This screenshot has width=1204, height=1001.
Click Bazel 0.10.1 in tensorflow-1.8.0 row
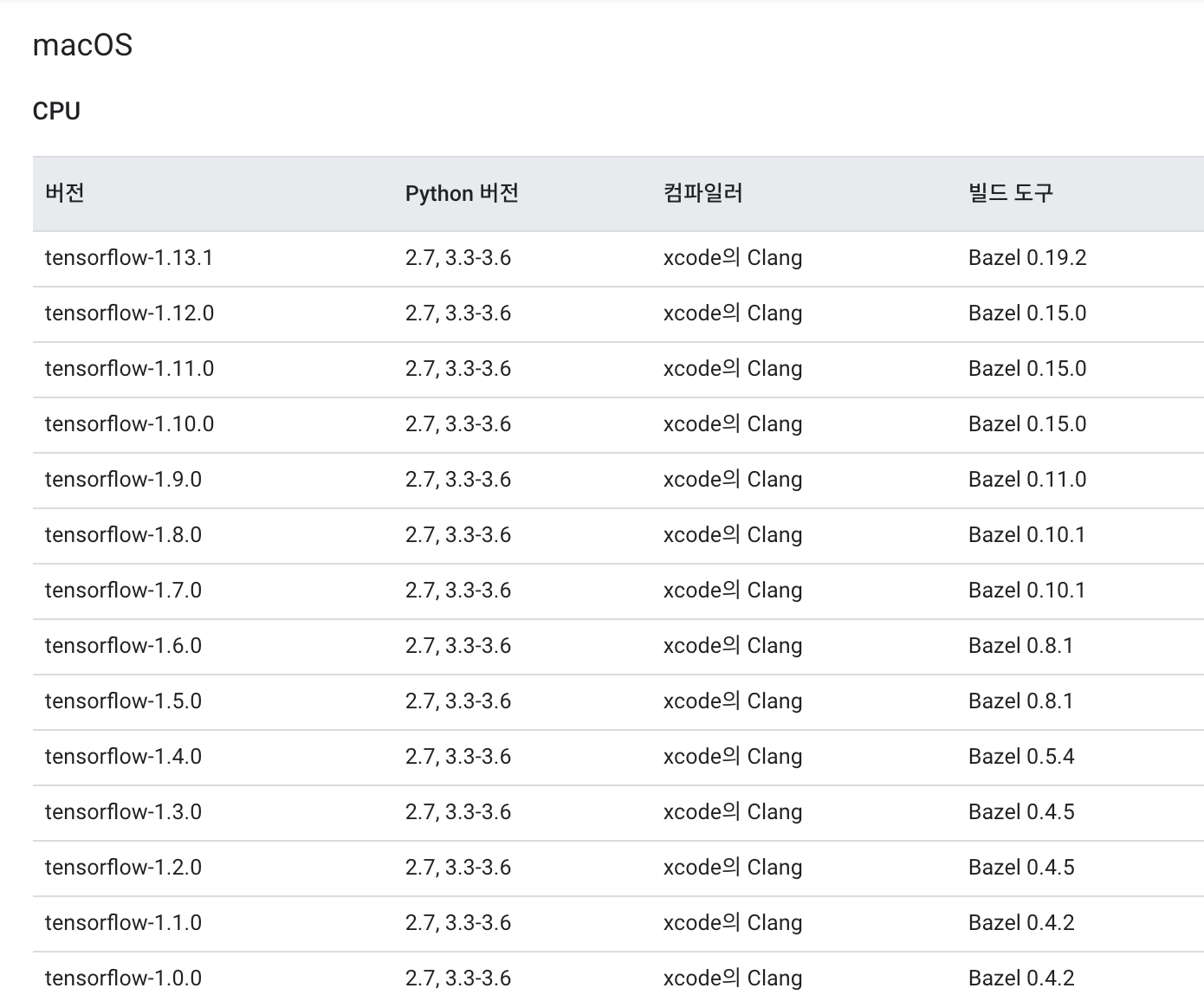pos(1026,535)
